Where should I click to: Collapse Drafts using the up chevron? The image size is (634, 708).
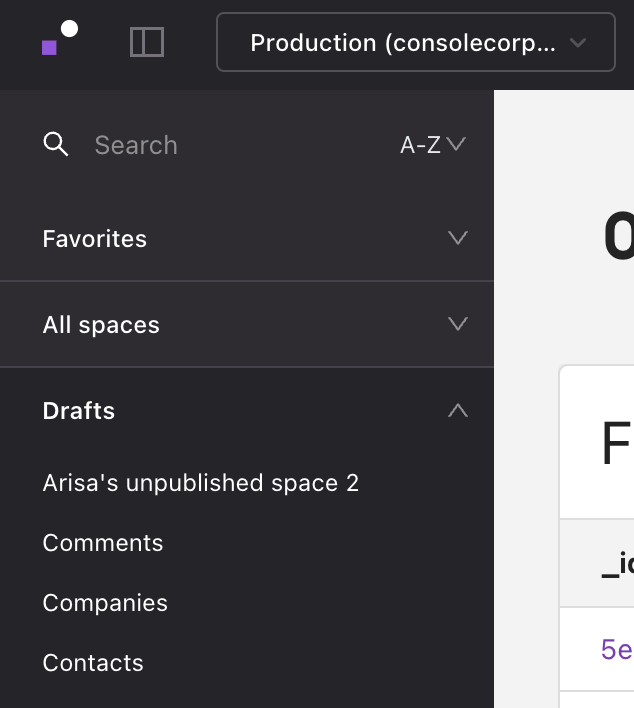[458, 410]
